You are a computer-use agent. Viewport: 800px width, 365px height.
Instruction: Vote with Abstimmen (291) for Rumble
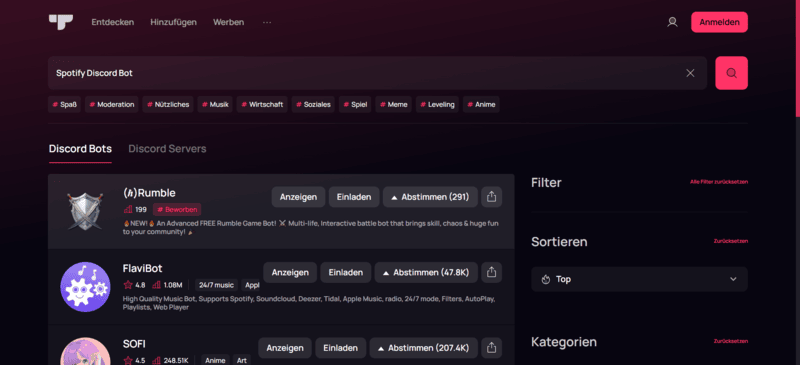click(430, 197)
